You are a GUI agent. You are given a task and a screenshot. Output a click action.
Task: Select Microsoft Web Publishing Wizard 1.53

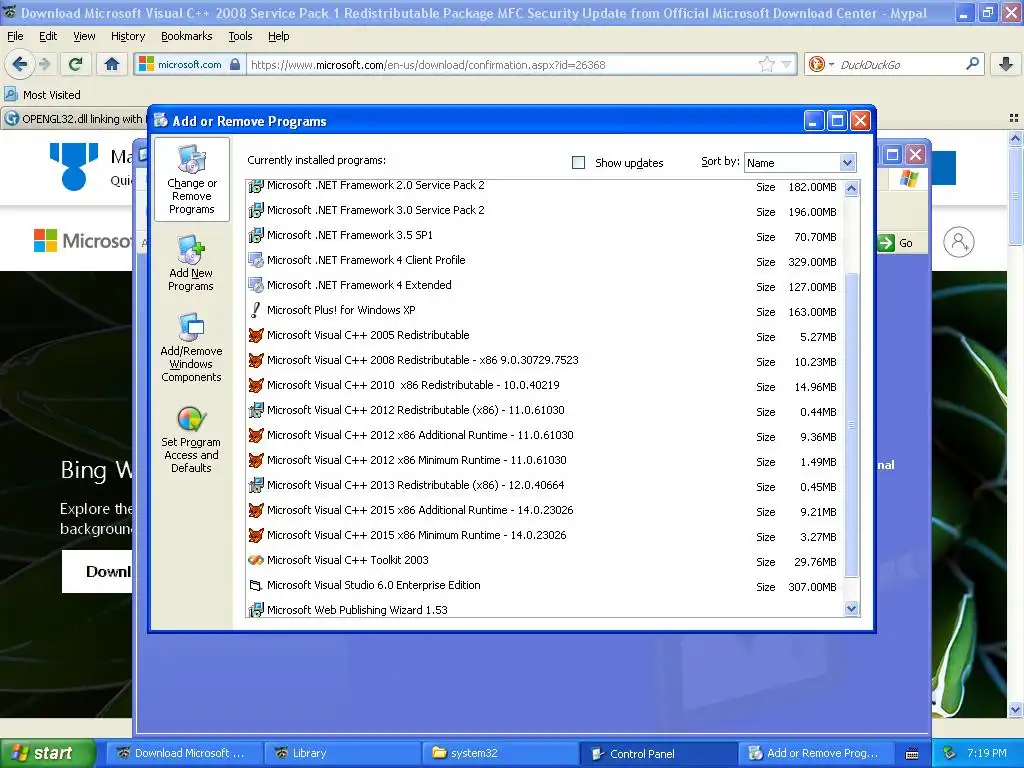pos(545,609)
